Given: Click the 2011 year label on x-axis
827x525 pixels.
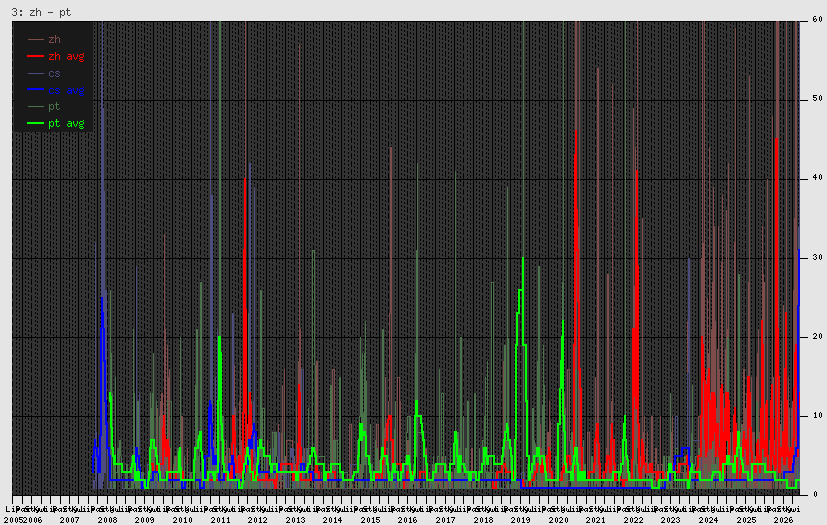Looking at the screenshot, I should 220,520.
